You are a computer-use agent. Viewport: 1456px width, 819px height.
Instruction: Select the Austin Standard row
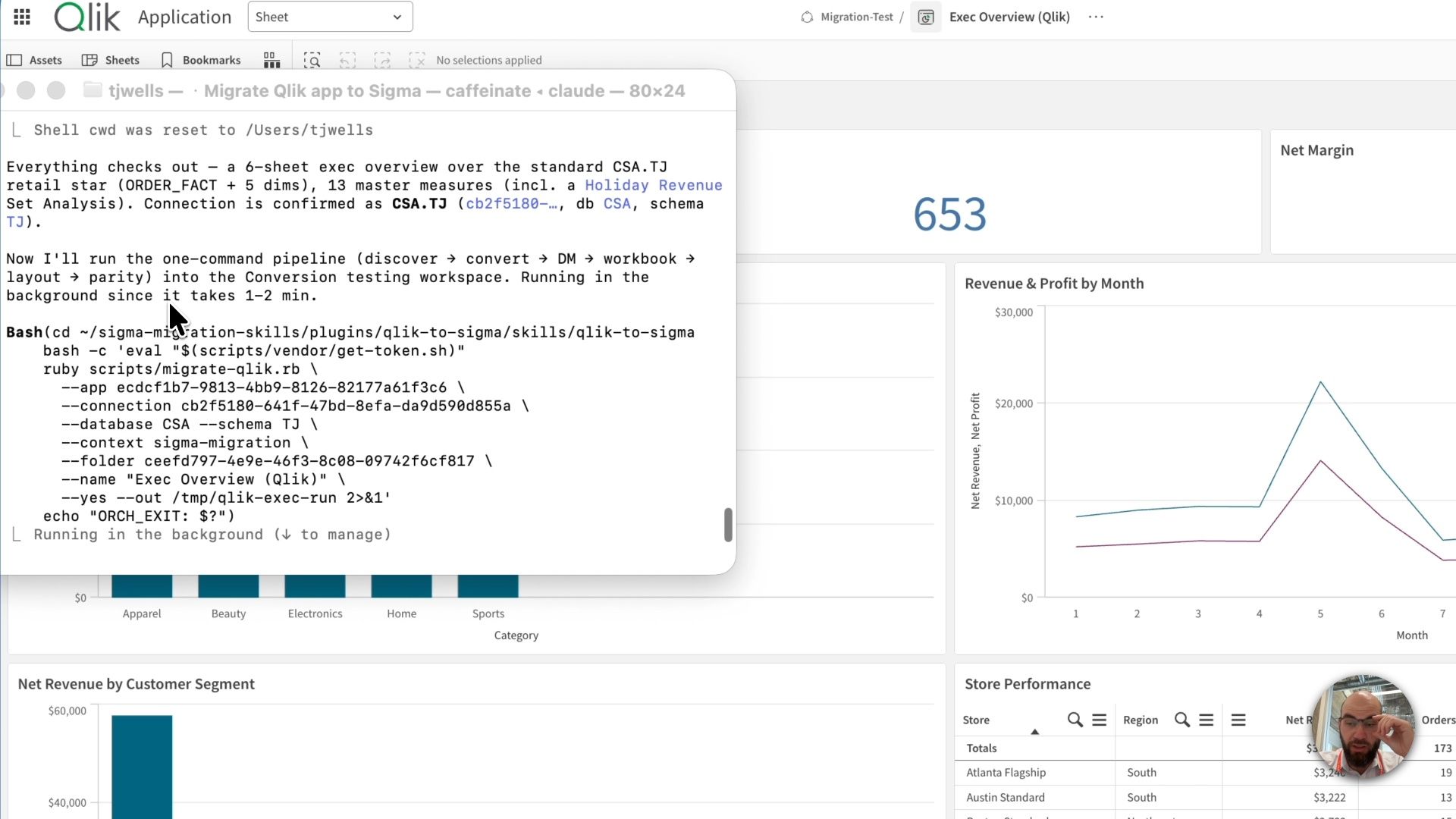coord(1006,797)
